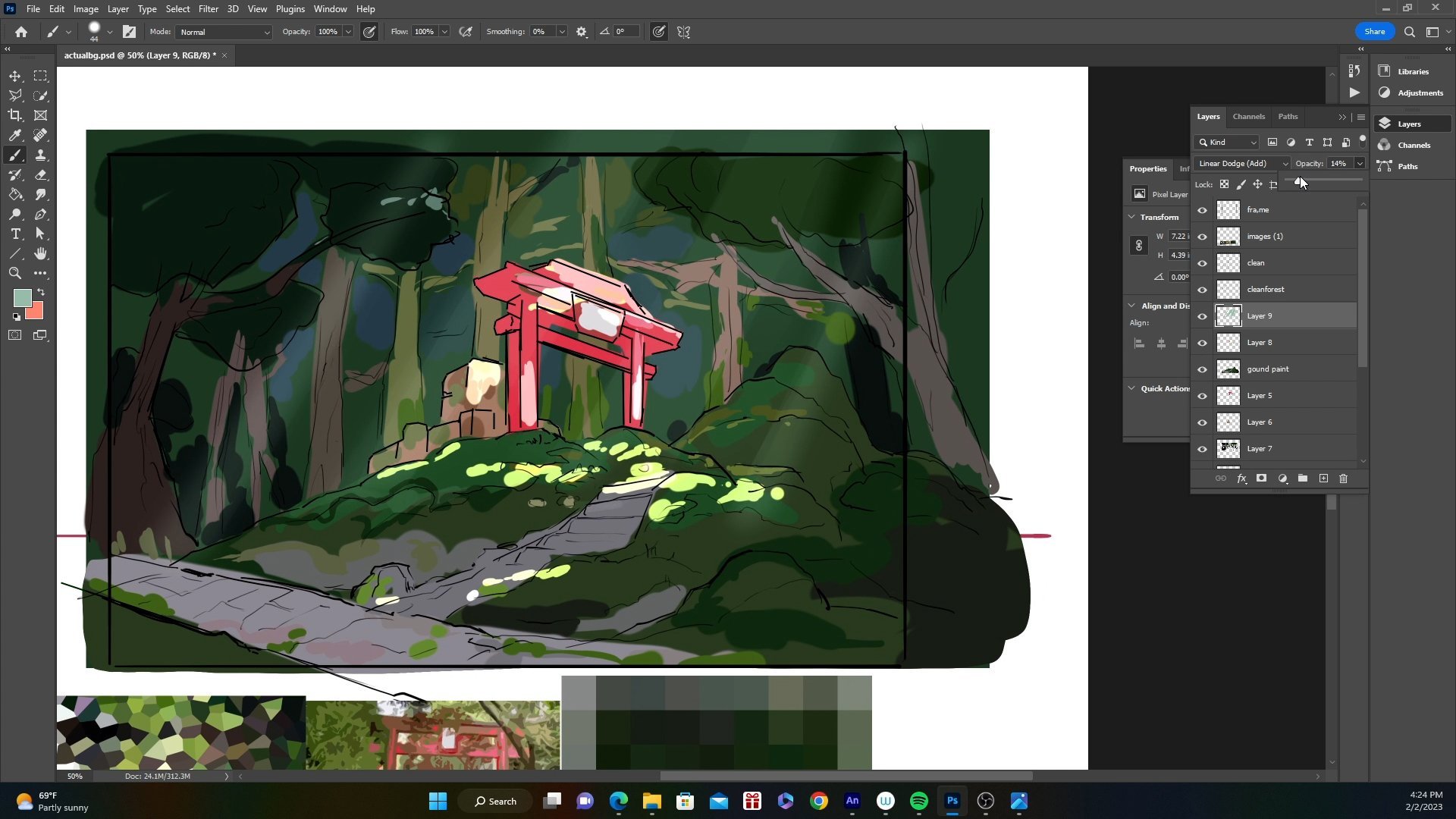Click the Add Layer Mask icon
This screenshot has height=819, width=1456.
(1261, 478)
